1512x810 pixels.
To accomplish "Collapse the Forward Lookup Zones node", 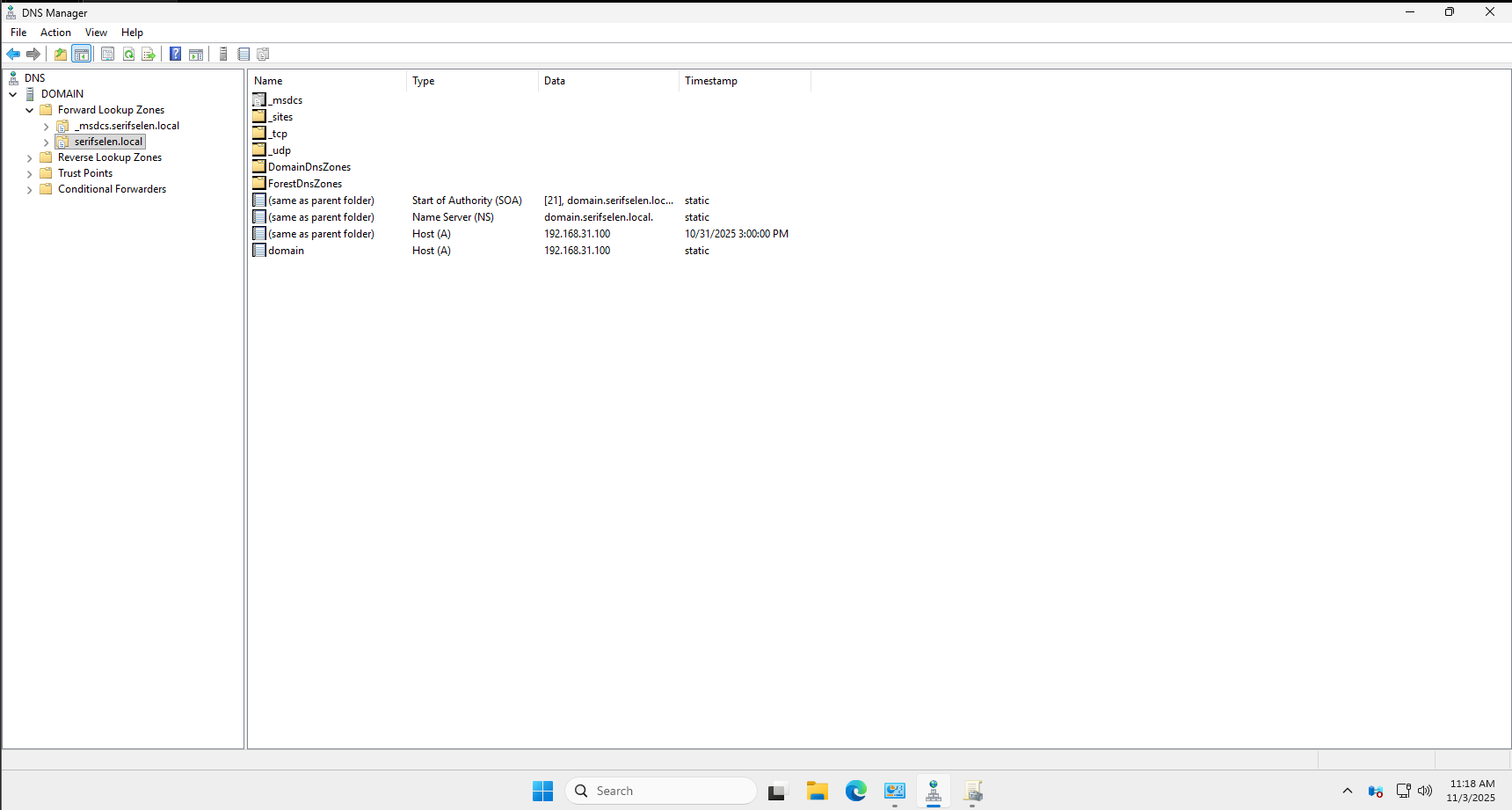I will click(31, 110).
